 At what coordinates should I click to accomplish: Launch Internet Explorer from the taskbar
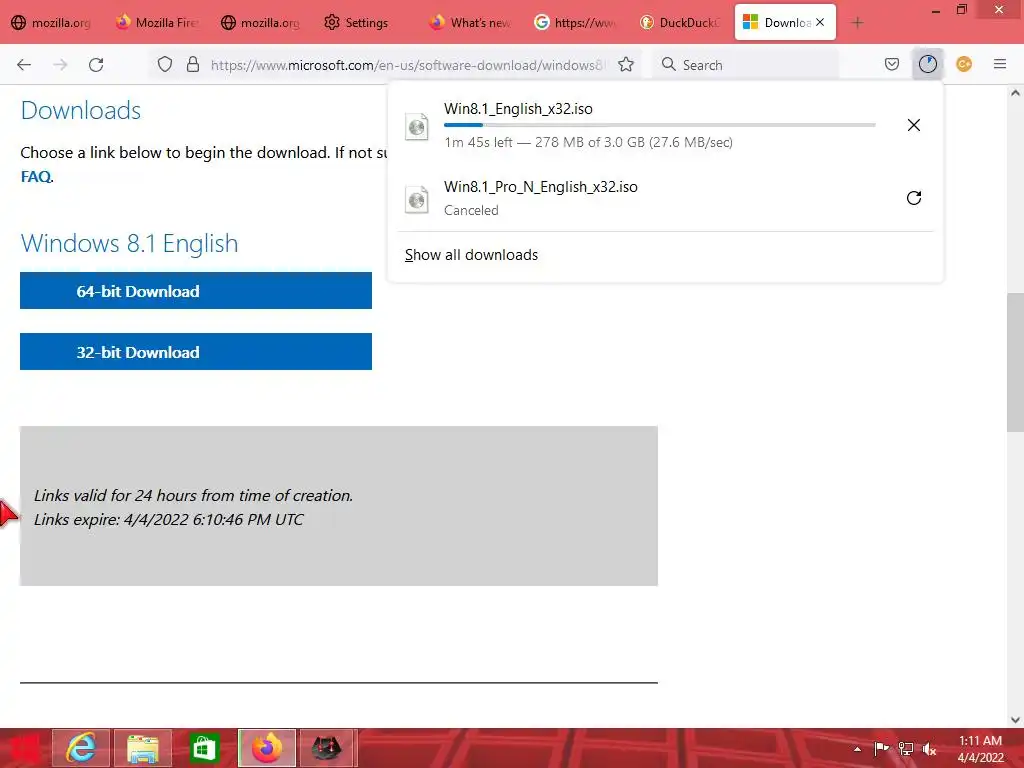point(80,748)
